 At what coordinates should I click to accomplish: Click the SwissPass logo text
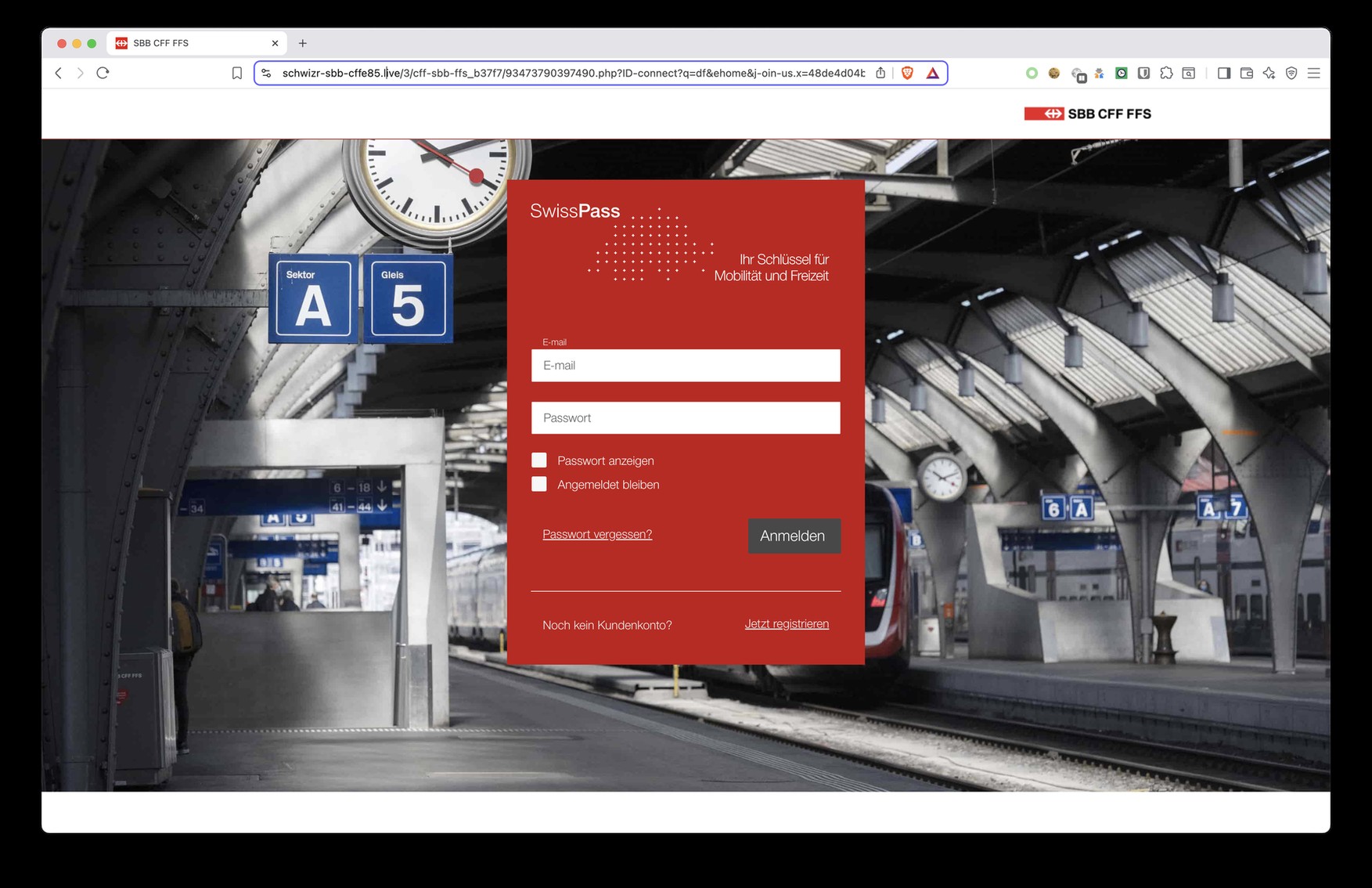574,211
